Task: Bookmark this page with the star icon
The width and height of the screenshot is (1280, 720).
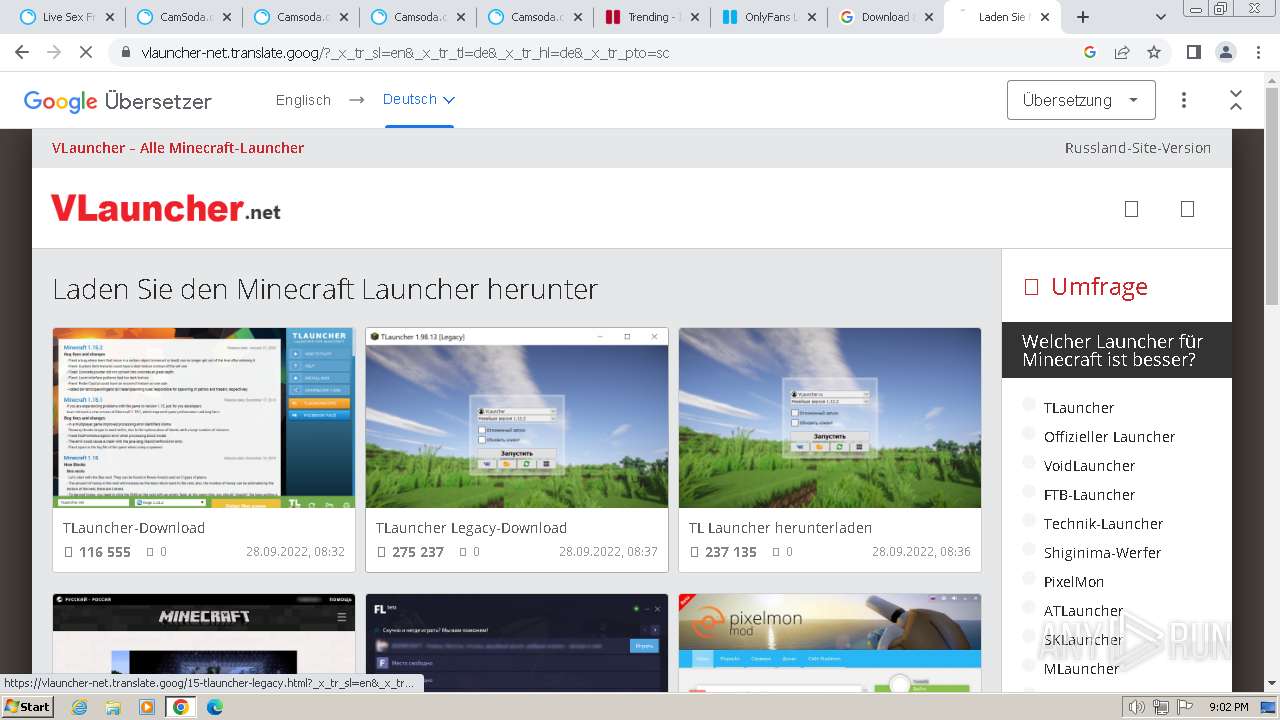Action: (1154, 53)
